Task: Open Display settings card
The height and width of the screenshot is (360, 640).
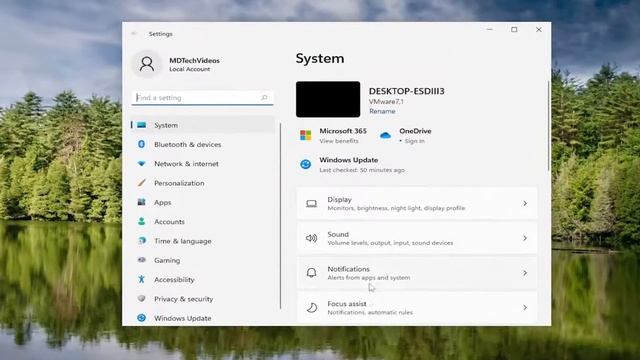Action: (417, 203)
